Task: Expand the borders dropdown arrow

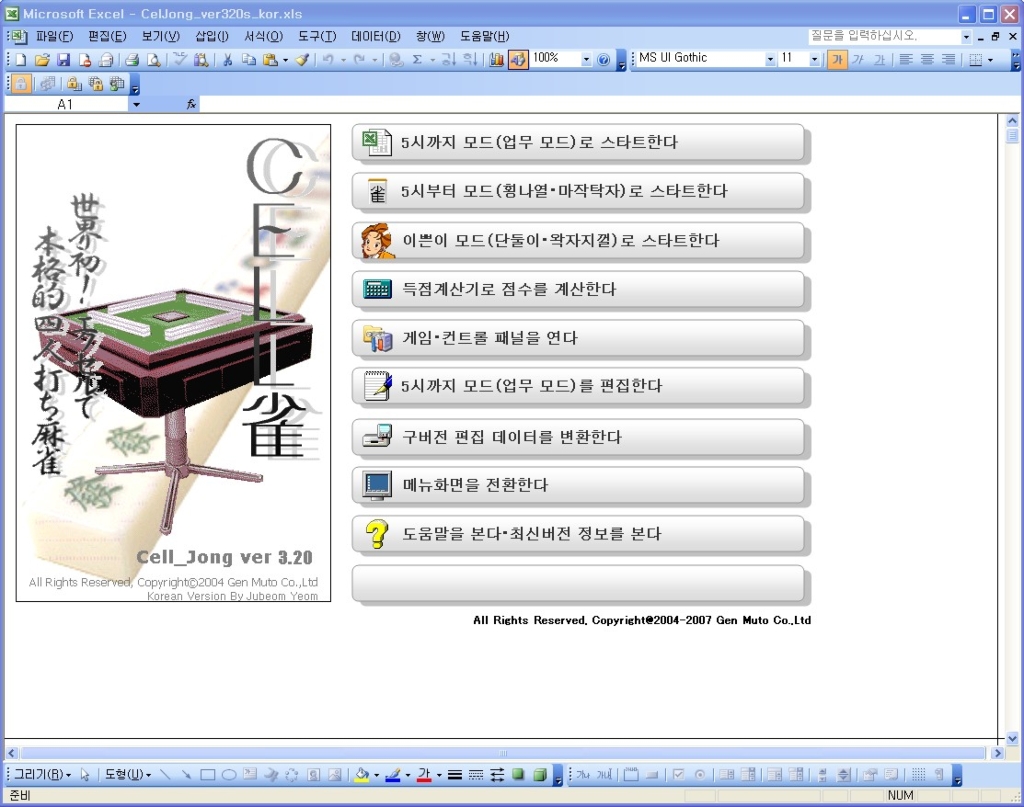Action: [x=990, y=59]
